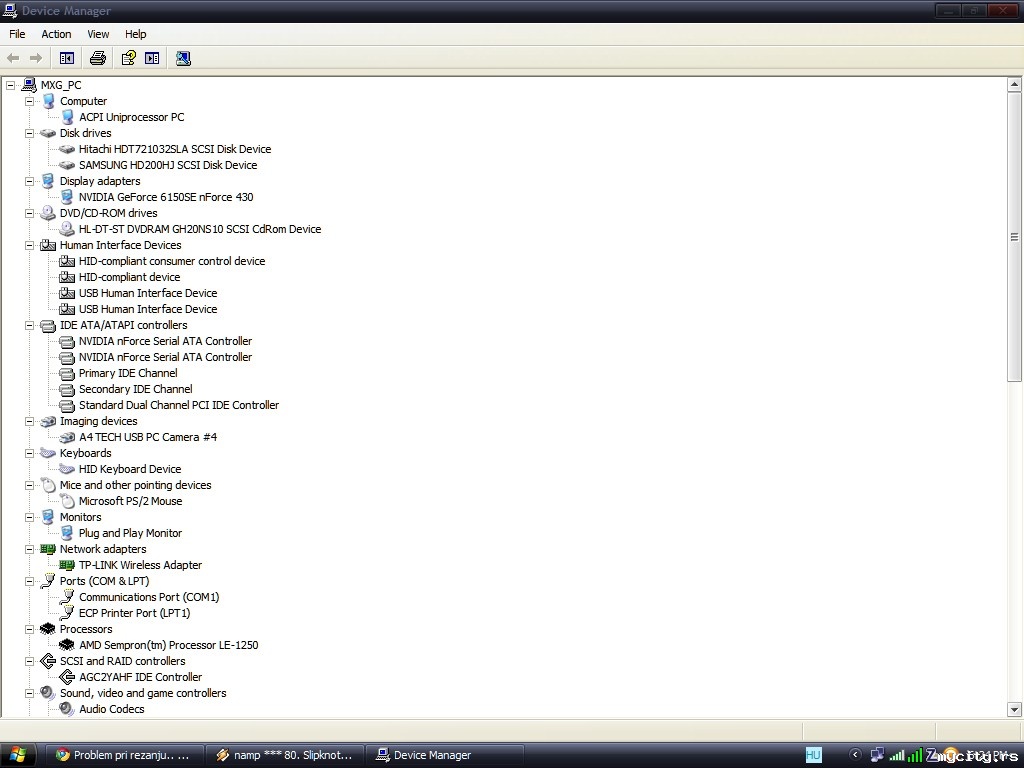
Task: Collapse the Computer category
Action: [29, 101]
